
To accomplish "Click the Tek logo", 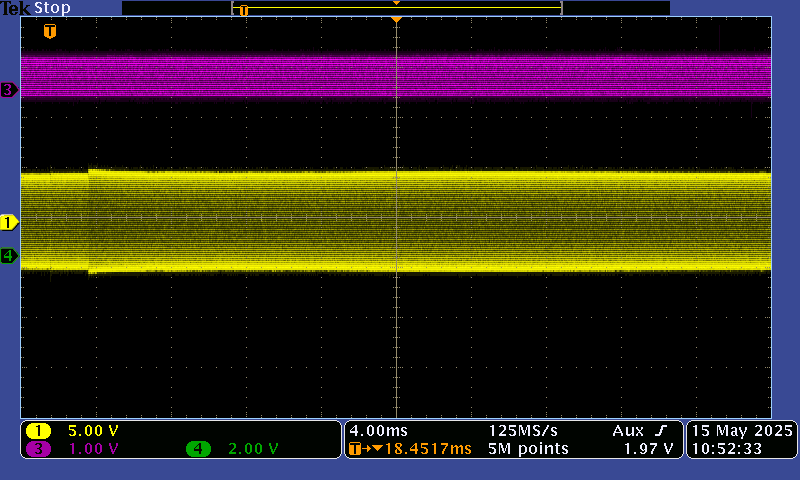I will pyautogui.click(x=15, y=8).
